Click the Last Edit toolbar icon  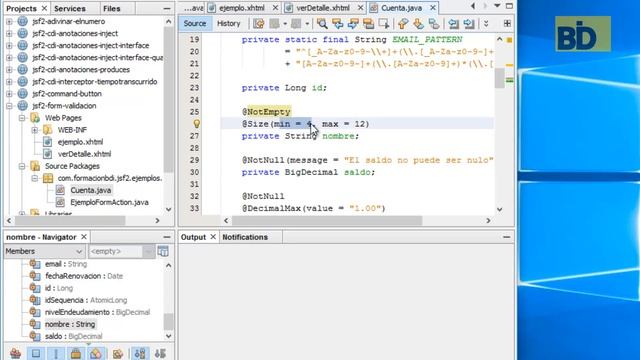coord(259,24)
